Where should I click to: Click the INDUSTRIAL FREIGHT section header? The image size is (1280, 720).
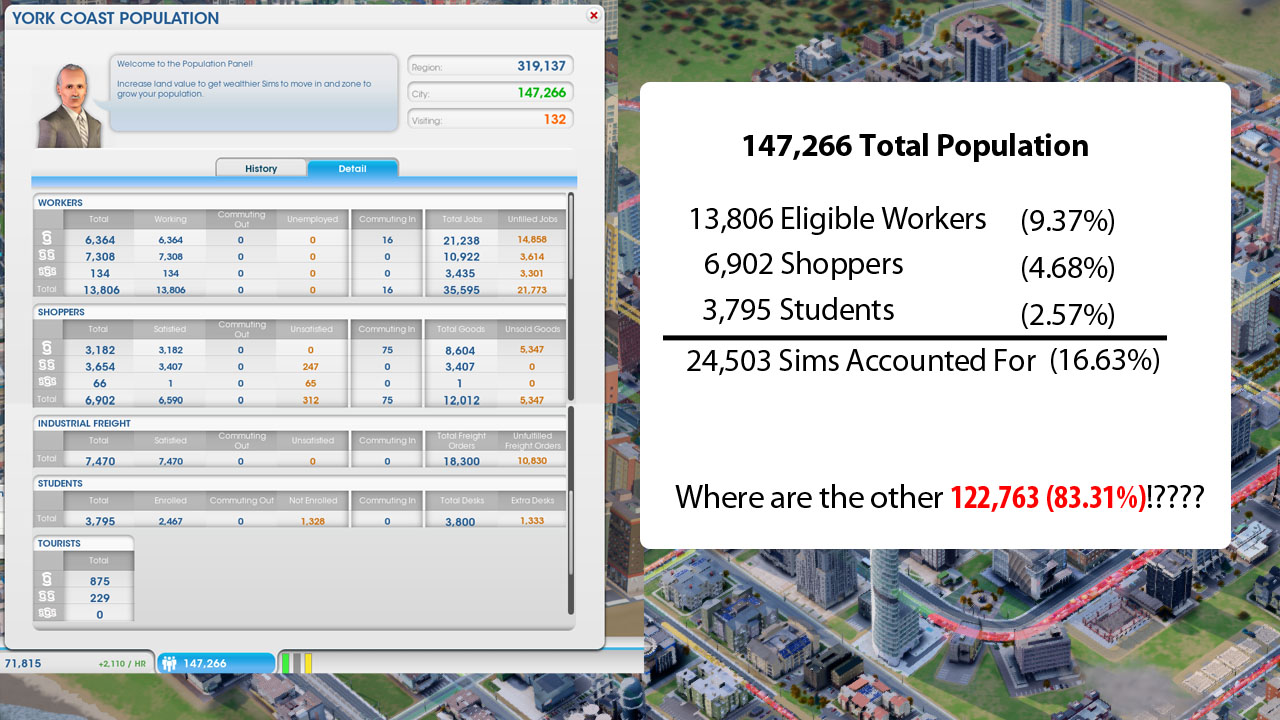tap(84, 423)
